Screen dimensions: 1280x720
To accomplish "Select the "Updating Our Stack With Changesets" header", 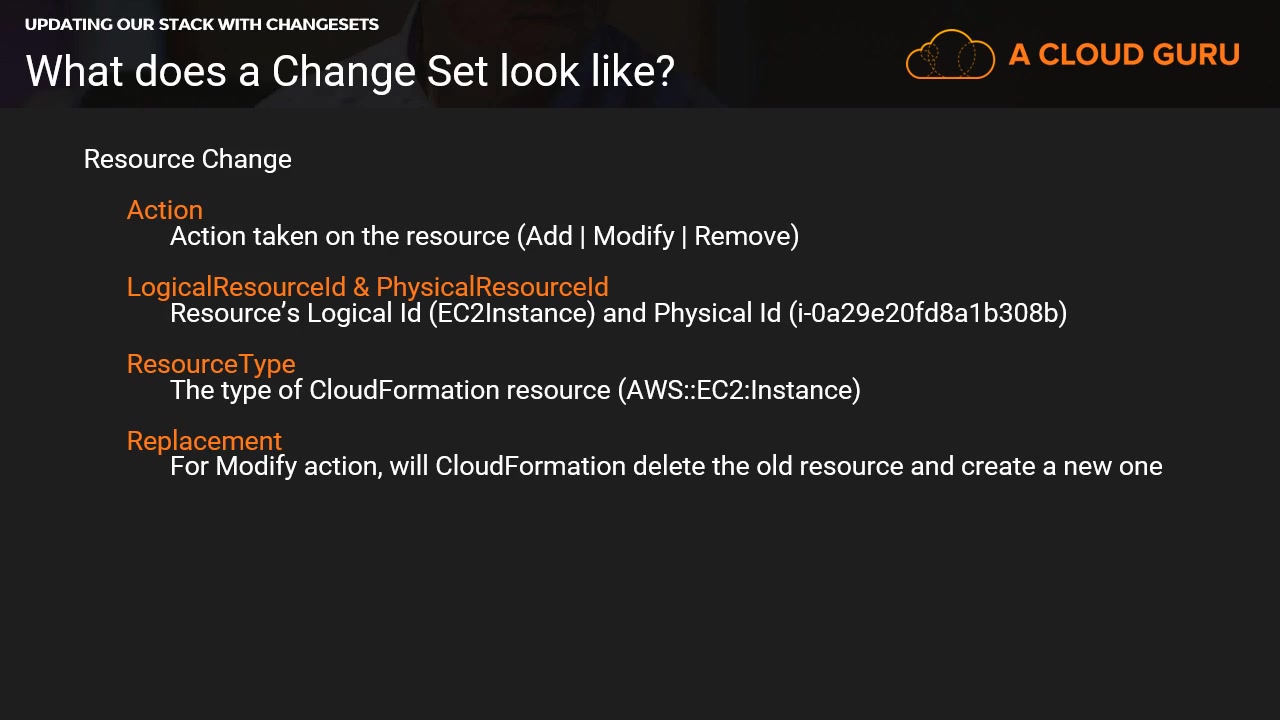I will coord(202,24).
